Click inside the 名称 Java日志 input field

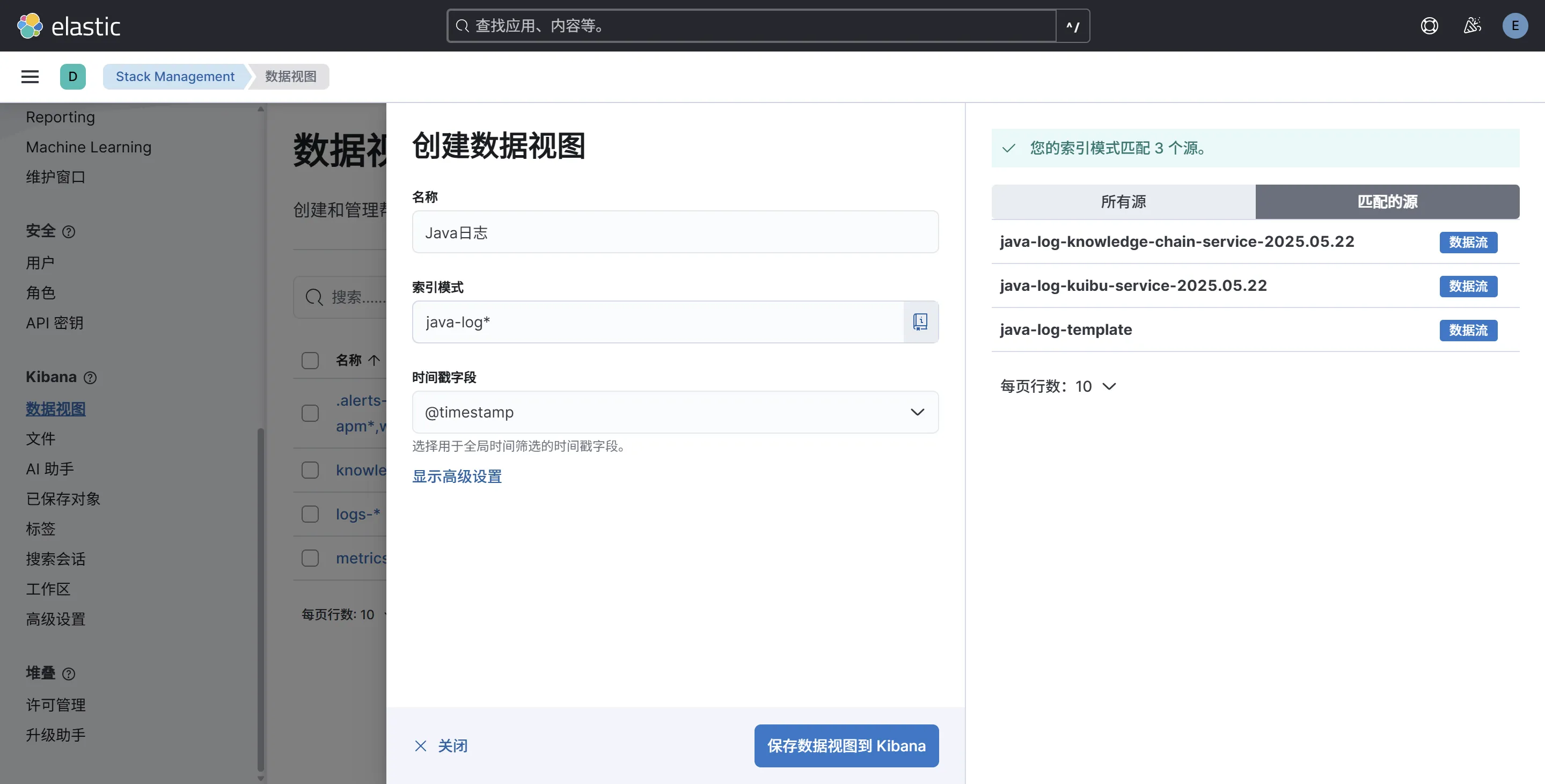tap(675, 232)
